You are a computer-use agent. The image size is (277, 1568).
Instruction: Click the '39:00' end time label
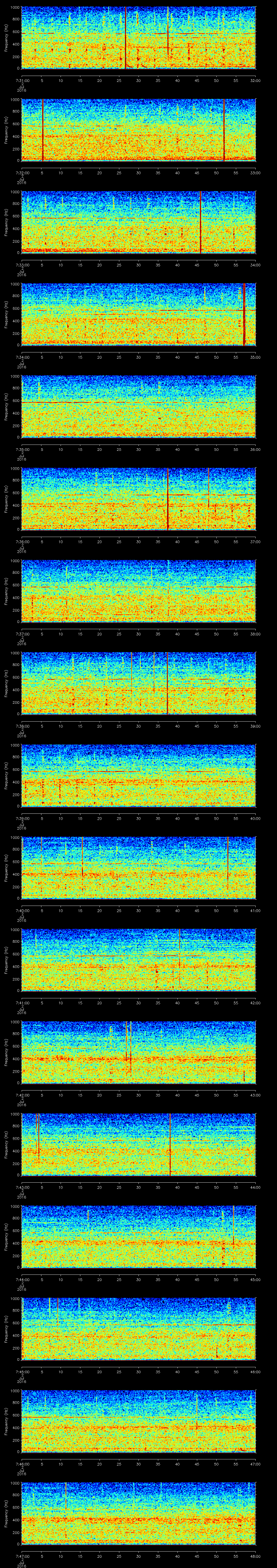(255, 727)
